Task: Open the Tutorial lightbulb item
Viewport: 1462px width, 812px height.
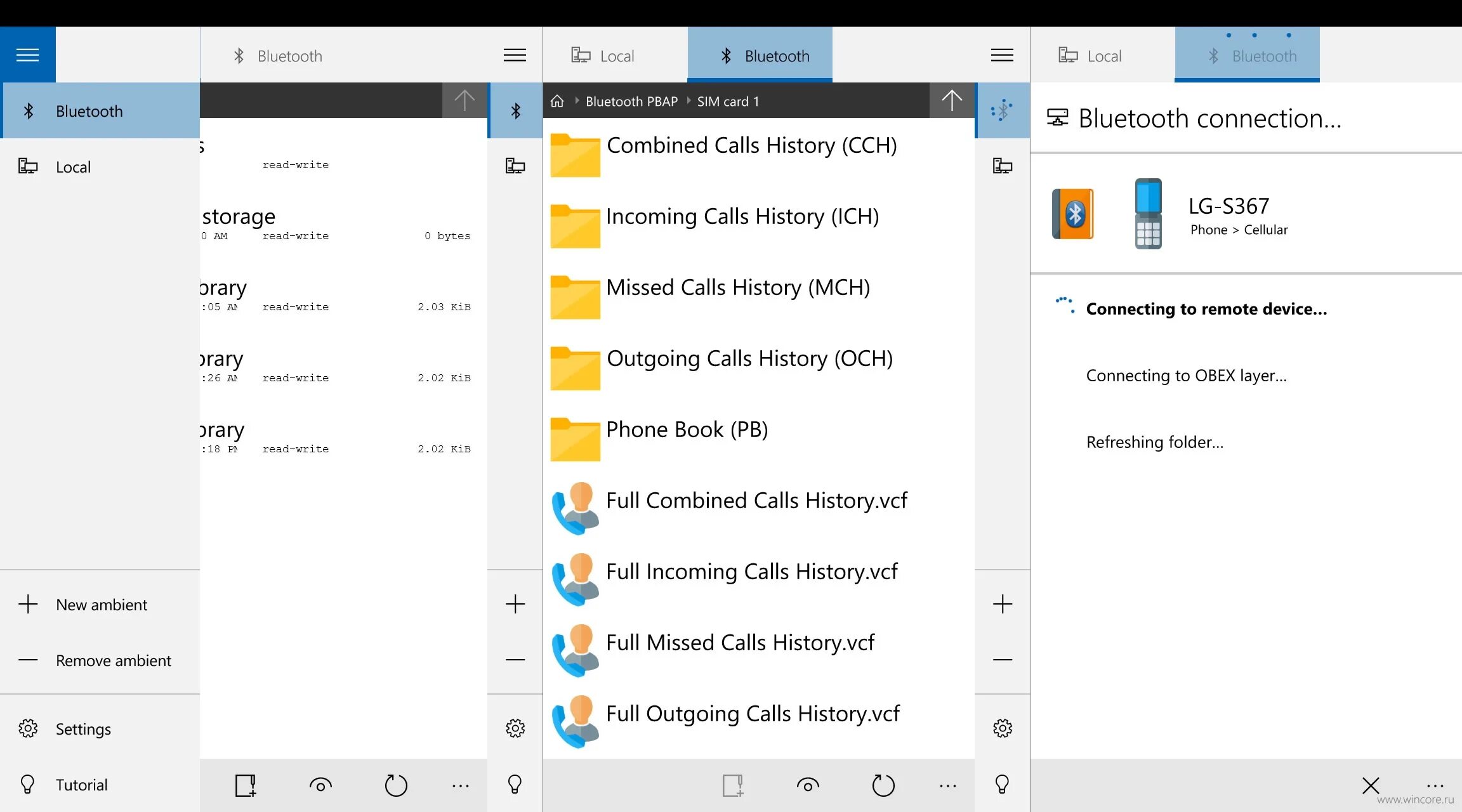Action: [100, 785]
